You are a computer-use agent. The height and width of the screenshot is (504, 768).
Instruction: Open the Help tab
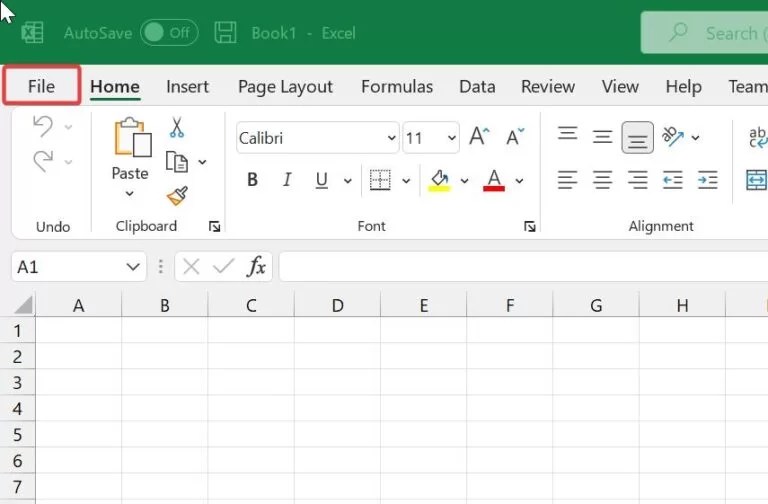[684, 87]
